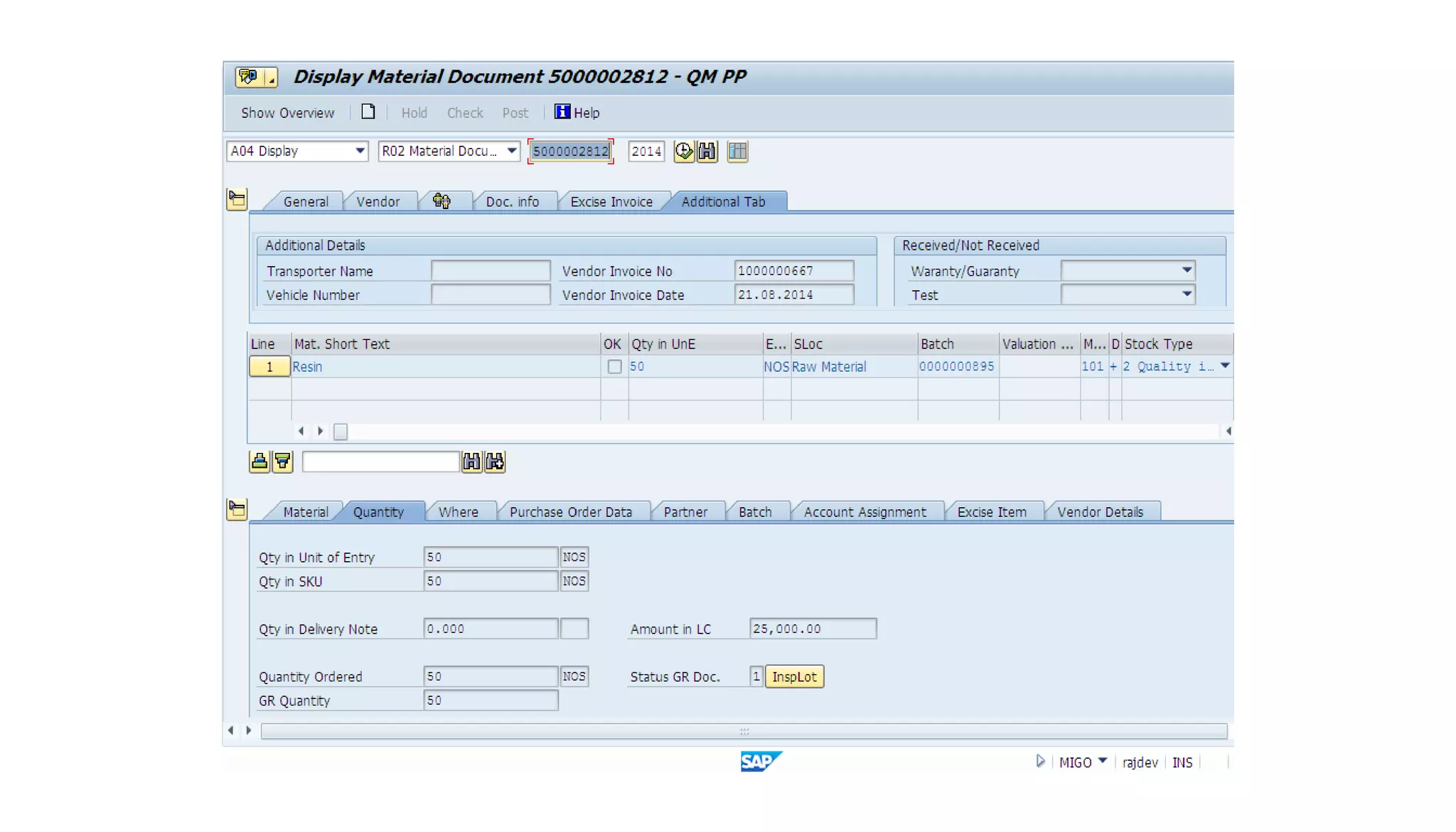Viewport: 1456px width, 832px height.
Task: Open the Excise Invoice tab
Action: 611,201
